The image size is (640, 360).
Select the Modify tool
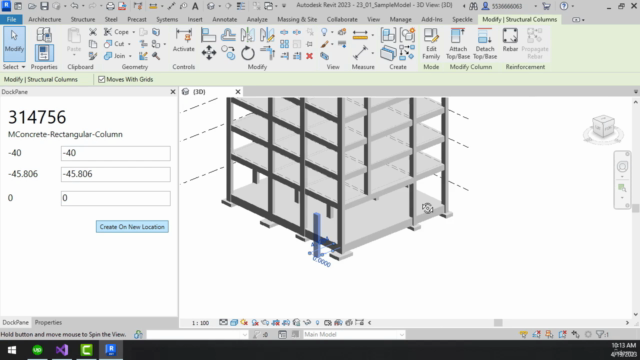coord(14,44)
